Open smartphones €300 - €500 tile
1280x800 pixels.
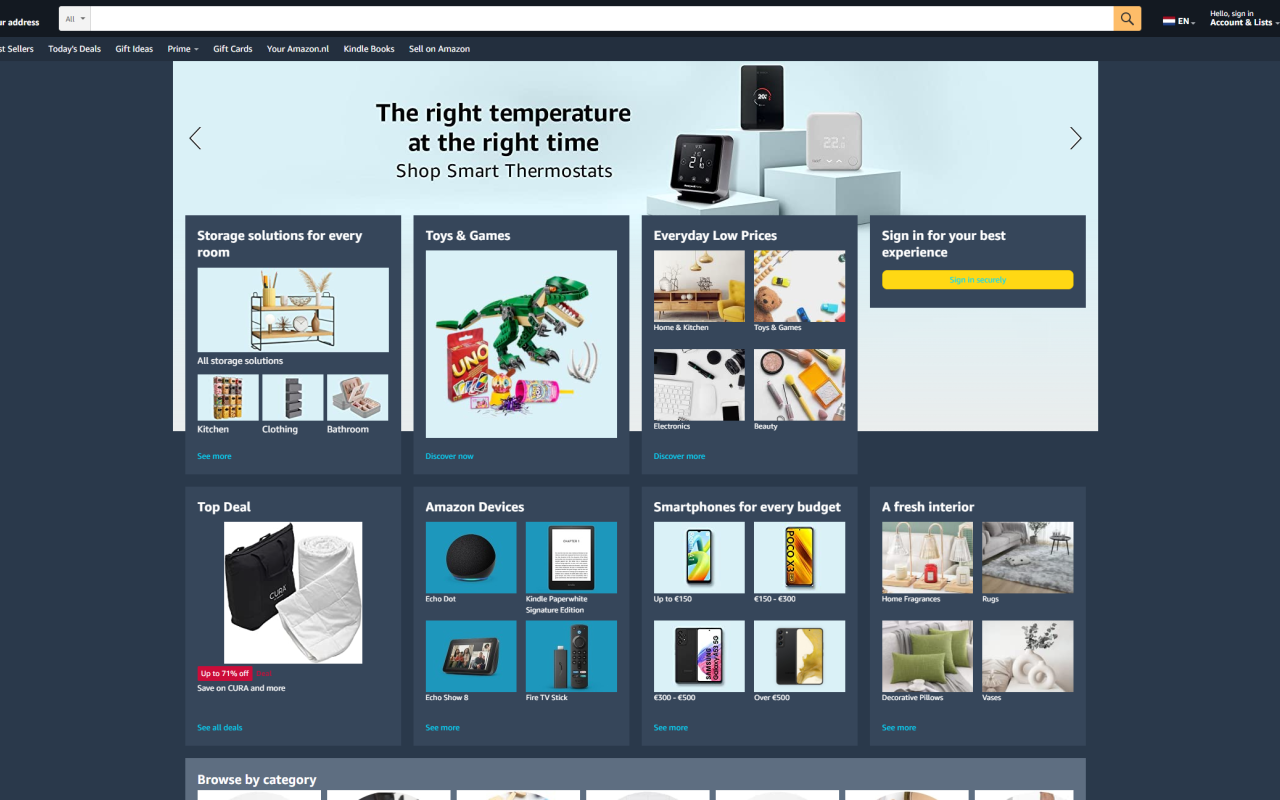coord(699,656)
